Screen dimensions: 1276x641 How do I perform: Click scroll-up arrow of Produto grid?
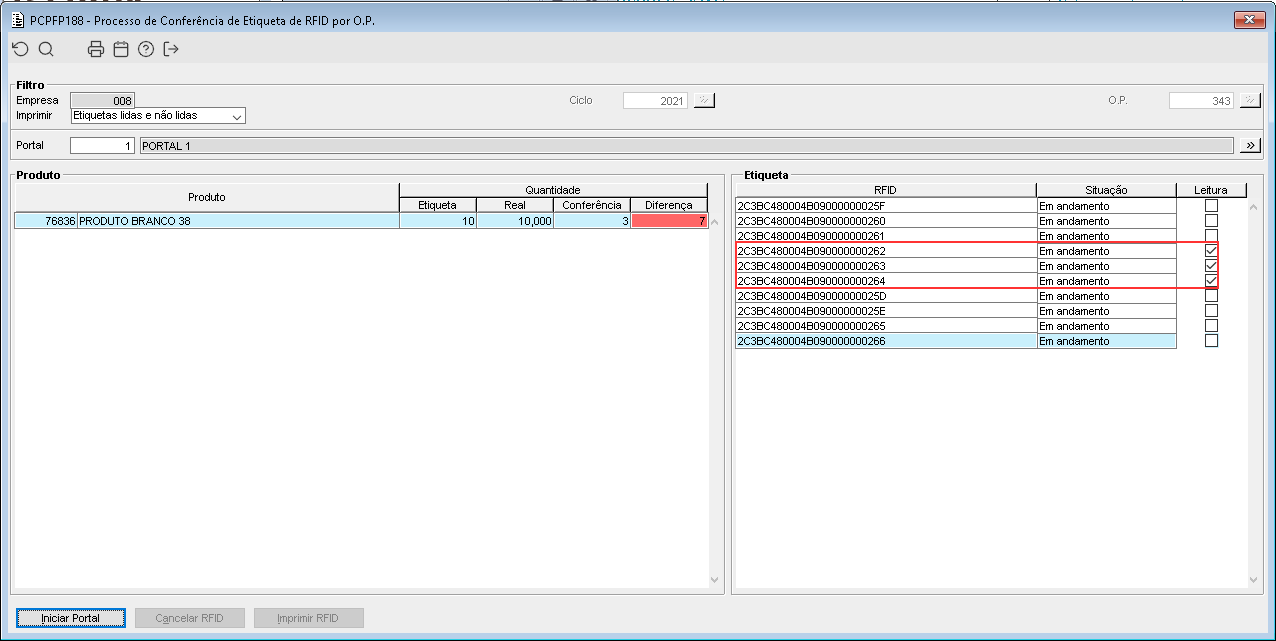pos(714,221)
